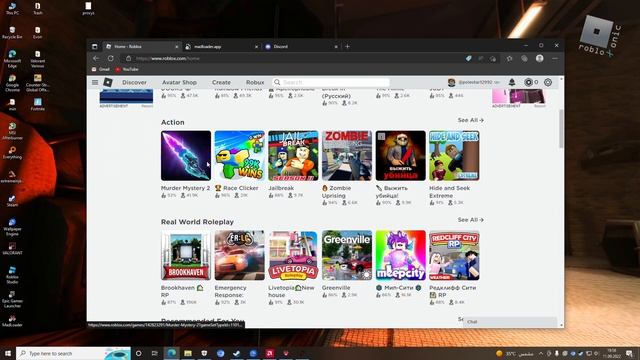Click Steam icon in taskbar
Image resolution: width=640 pixels, height=360 pixels.
click(x=236, y=353)
